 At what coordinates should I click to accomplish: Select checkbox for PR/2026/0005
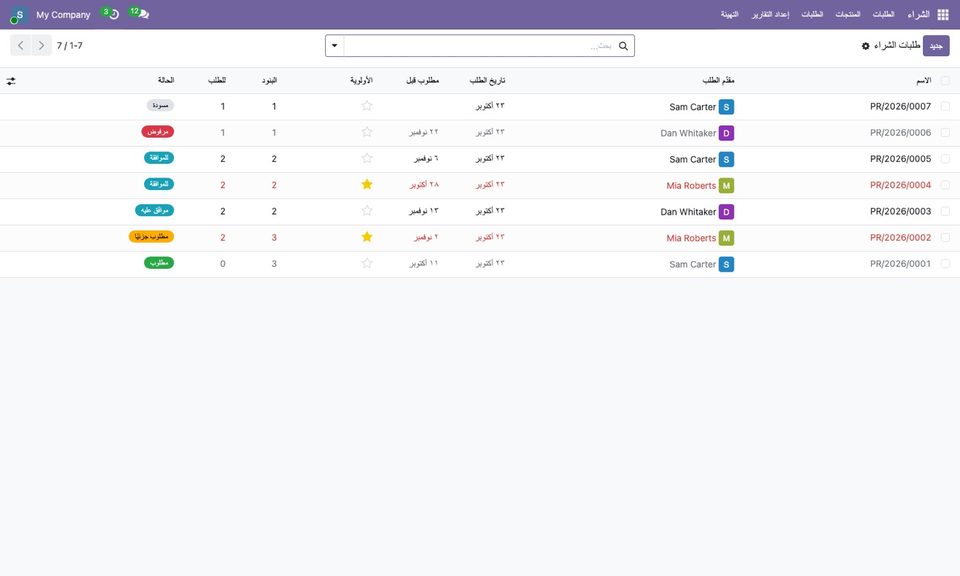[945, 159]
